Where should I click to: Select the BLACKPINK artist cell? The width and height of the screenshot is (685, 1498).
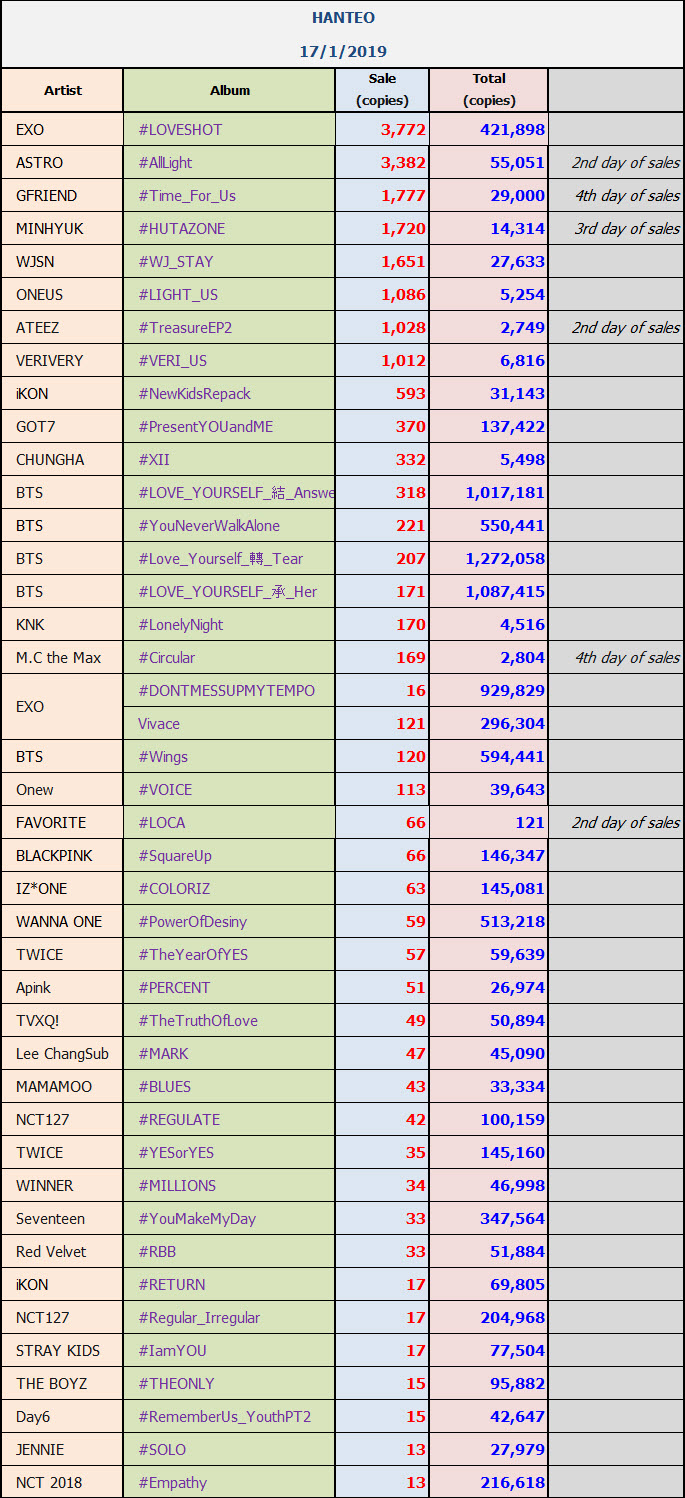click(55, 856)
